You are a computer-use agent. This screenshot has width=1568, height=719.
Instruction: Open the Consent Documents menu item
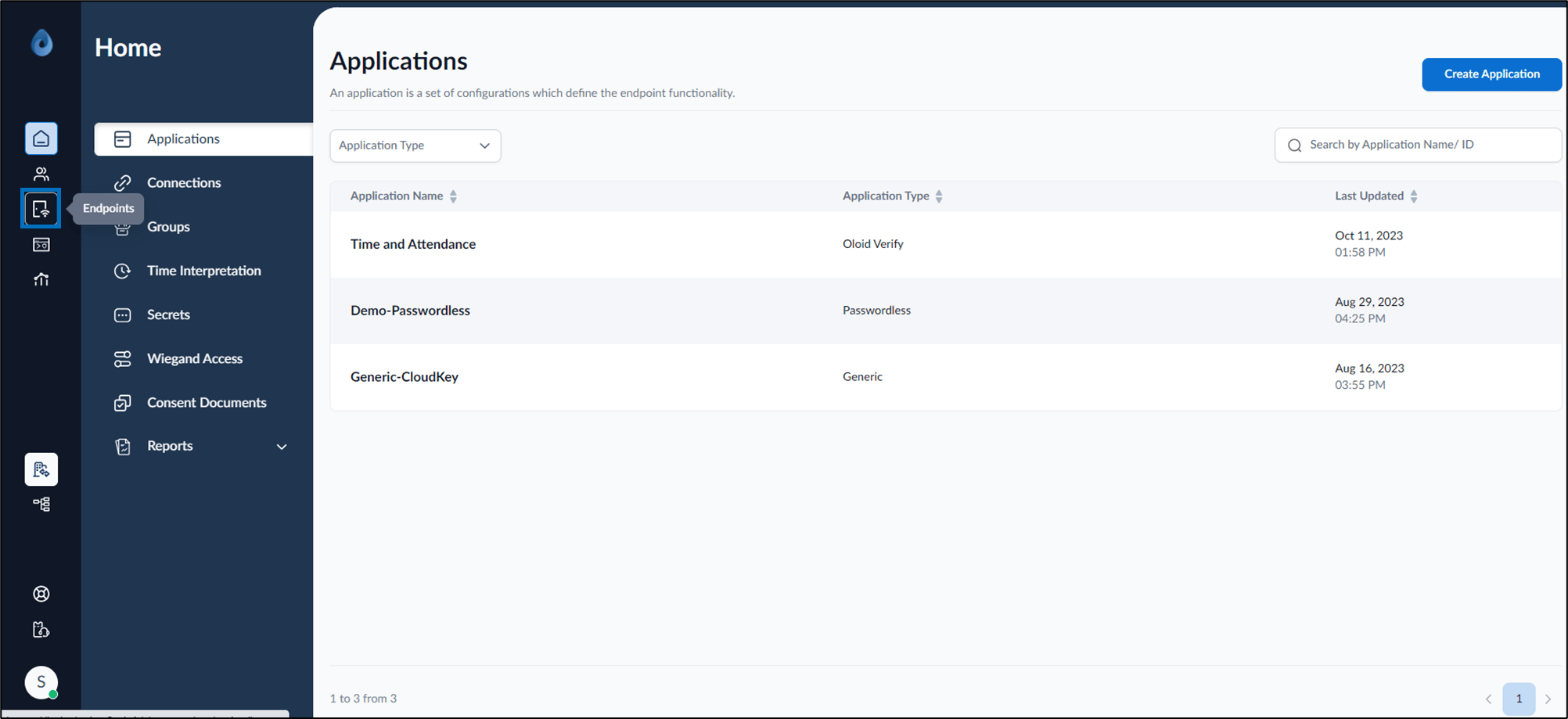207,403
